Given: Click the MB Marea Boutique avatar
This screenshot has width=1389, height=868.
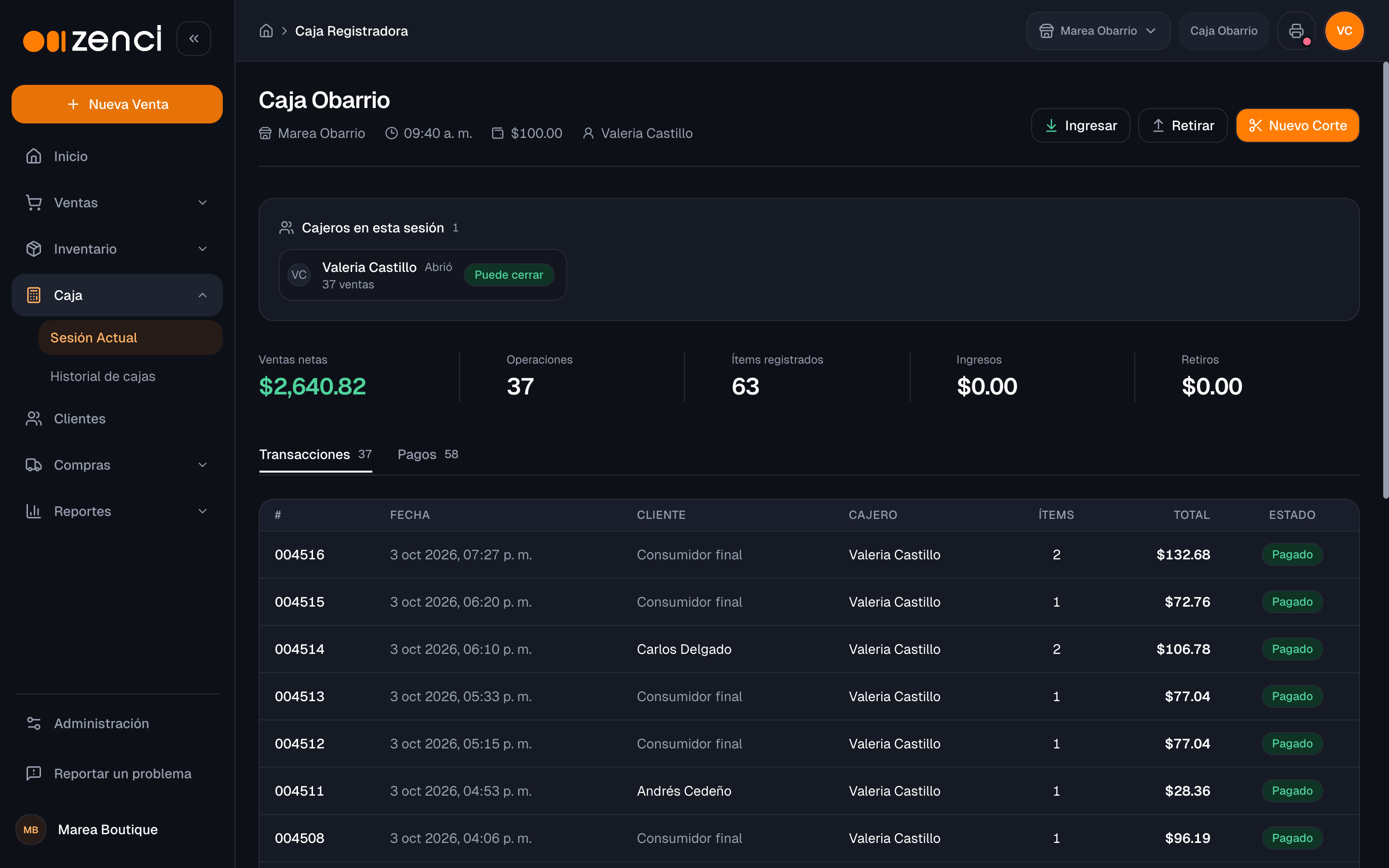Looking at the screenshot, I should (31, 829).
